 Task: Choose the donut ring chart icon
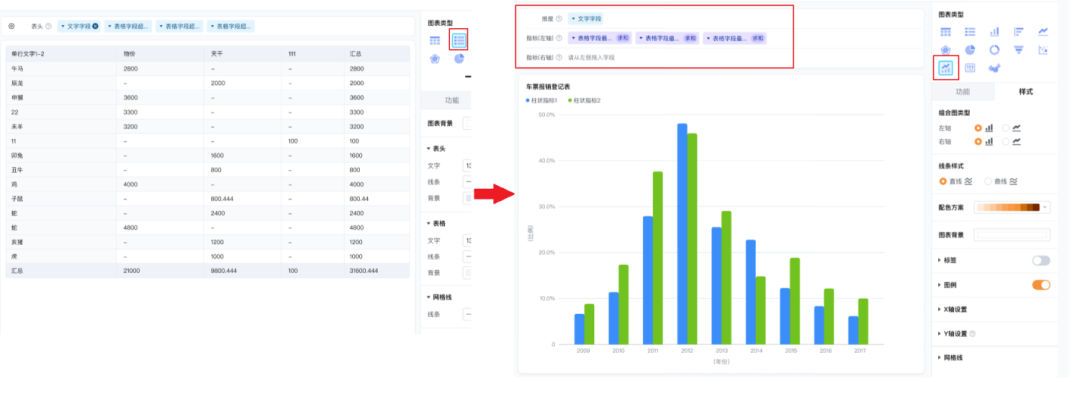pos(994,50)
